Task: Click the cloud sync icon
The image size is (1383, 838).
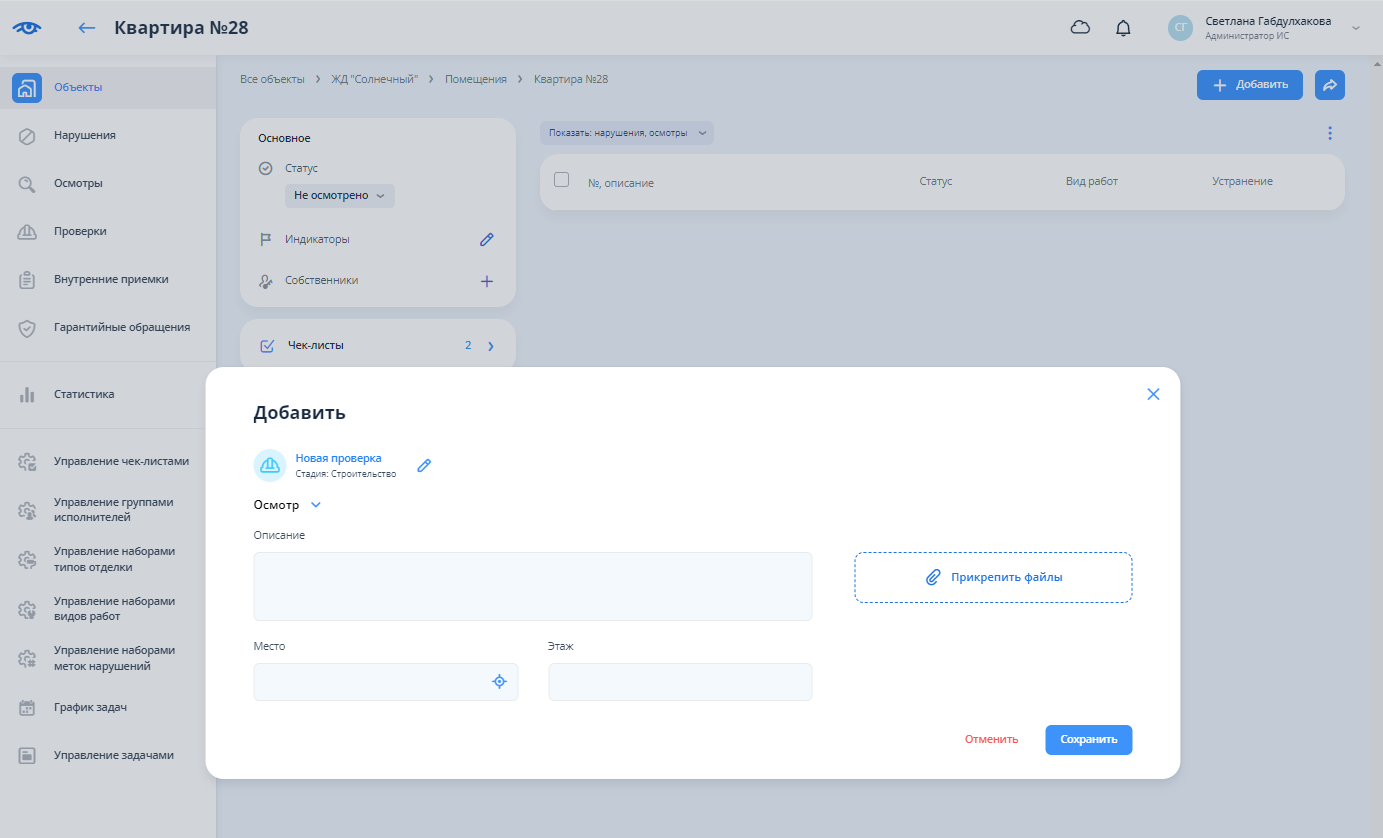Action: click(x=1080, y=28)
